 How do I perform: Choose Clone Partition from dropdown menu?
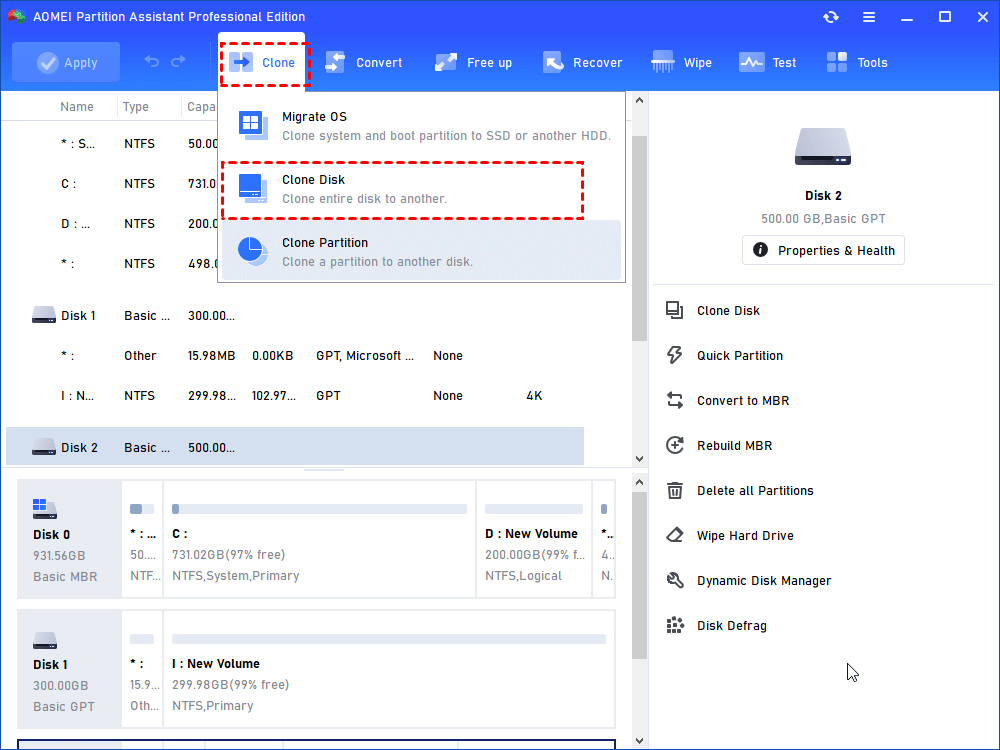pyautogui.click(x=421, y=252)
